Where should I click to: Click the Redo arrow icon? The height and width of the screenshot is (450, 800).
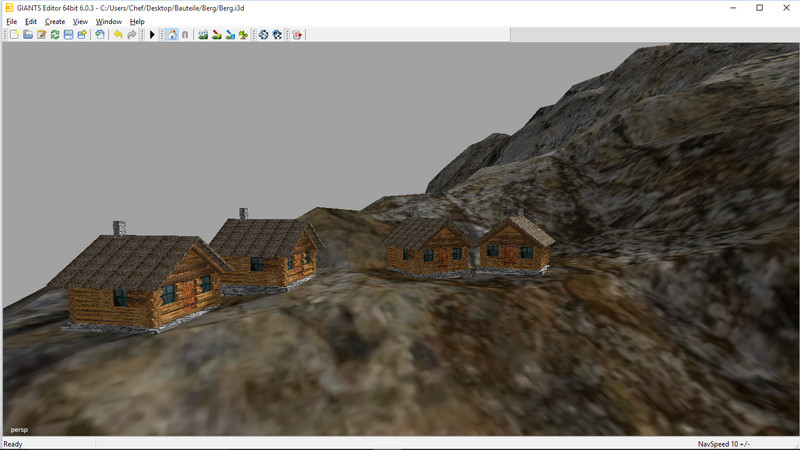point(131,35)
